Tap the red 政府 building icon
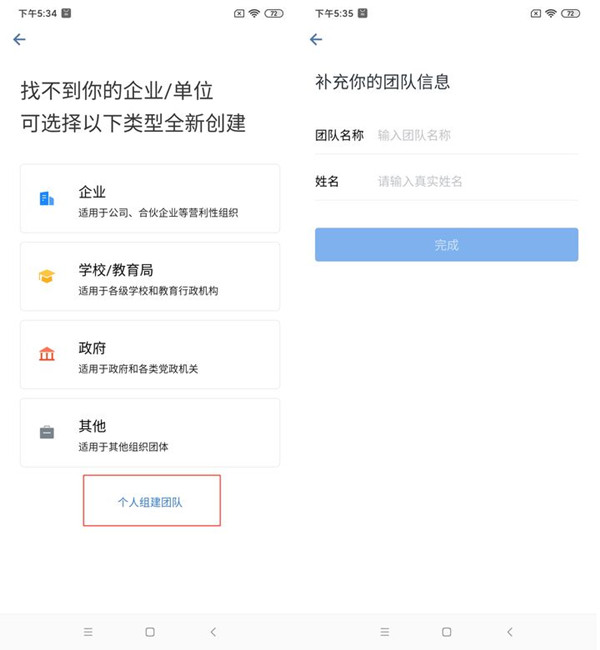 [x=47, y=354]
